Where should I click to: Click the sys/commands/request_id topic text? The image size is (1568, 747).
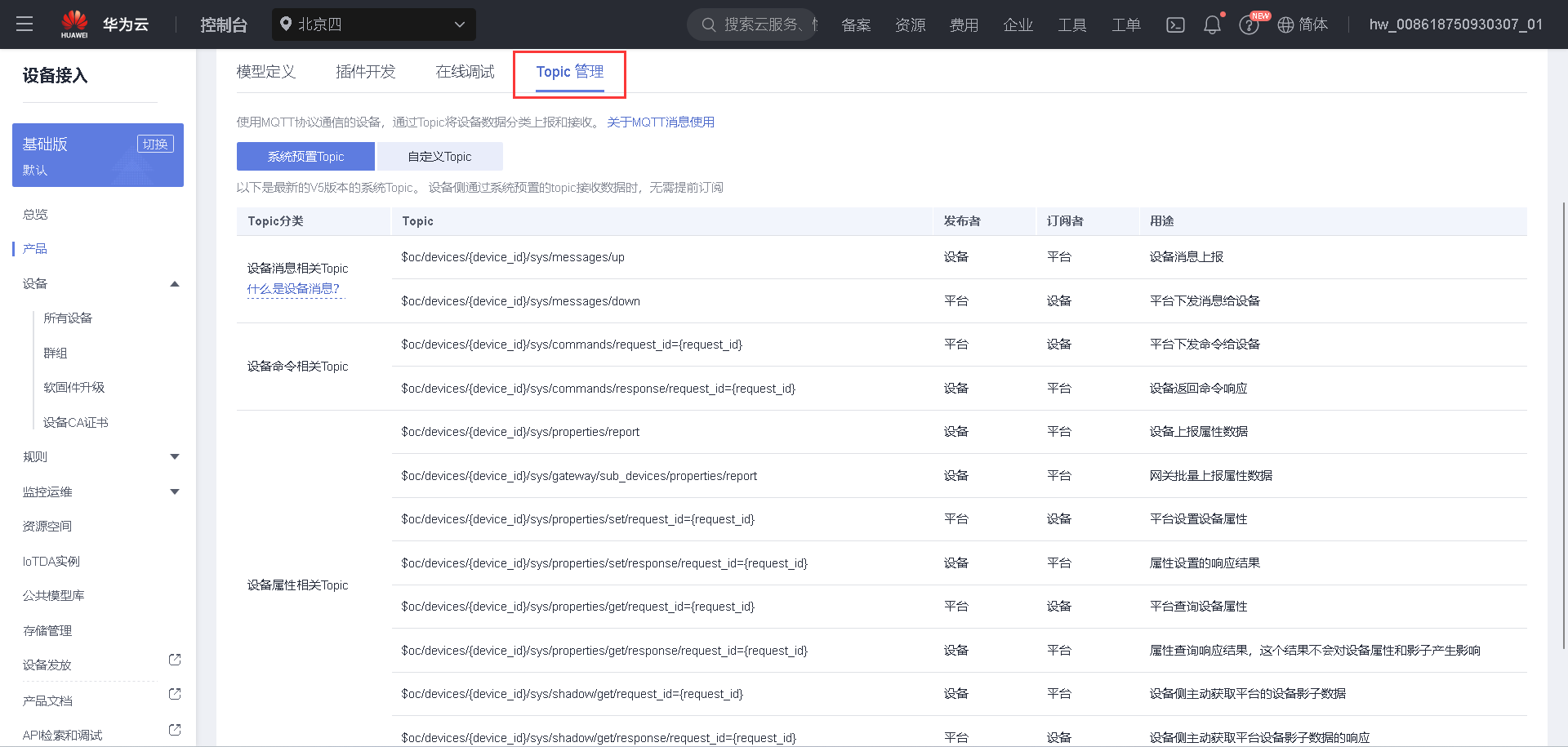(572, 345)
